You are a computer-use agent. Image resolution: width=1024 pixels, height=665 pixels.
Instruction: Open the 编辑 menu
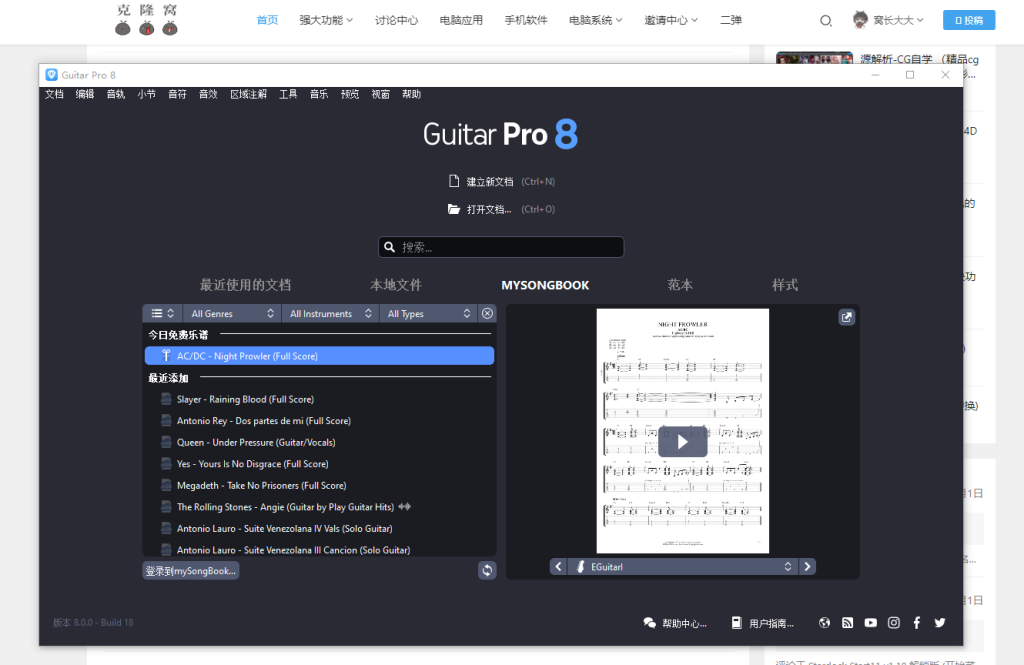pyautogui.click(x=85, y=94)
